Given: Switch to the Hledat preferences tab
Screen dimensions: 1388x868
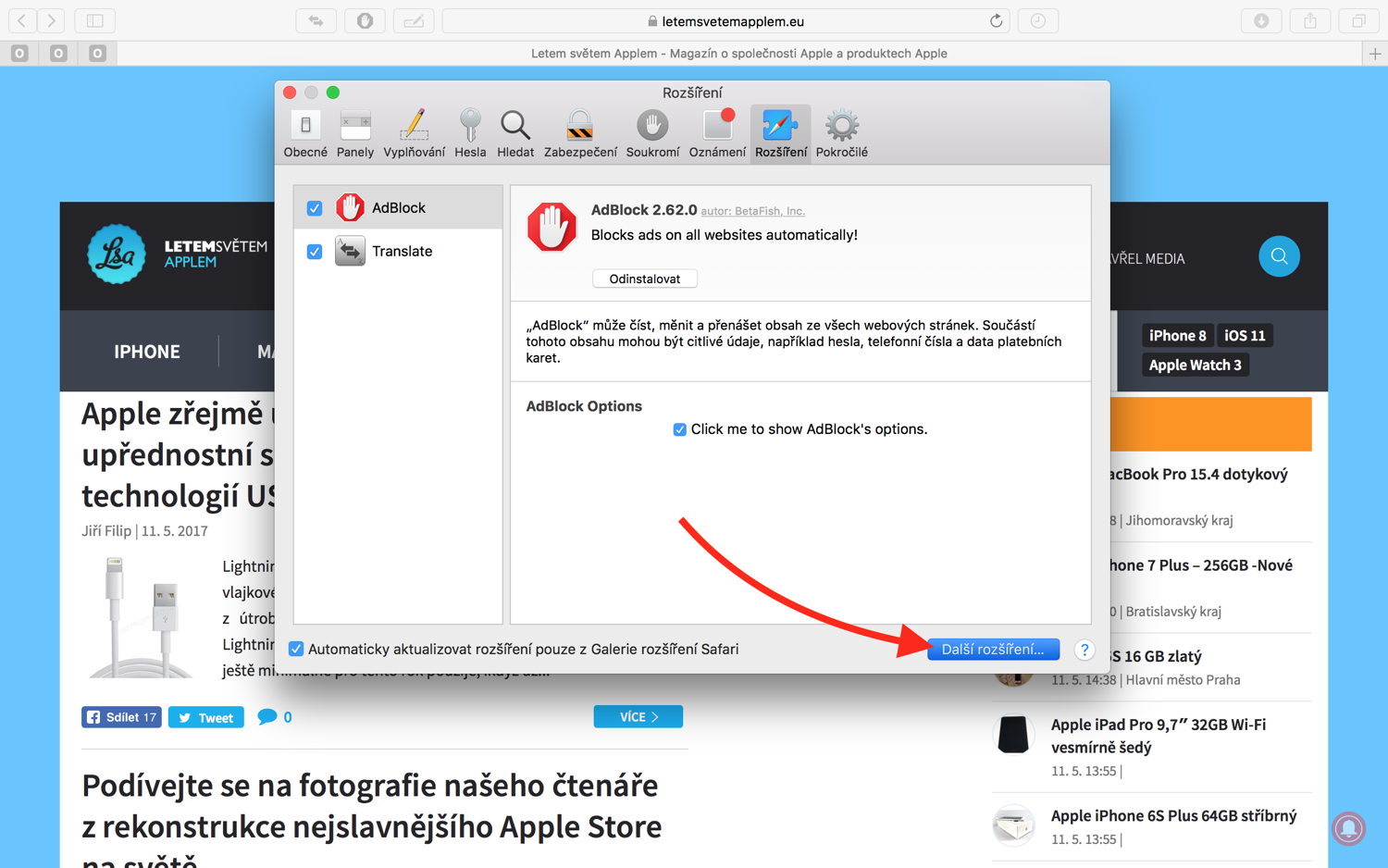Looking at the screenshot, I should click(515, 134).
